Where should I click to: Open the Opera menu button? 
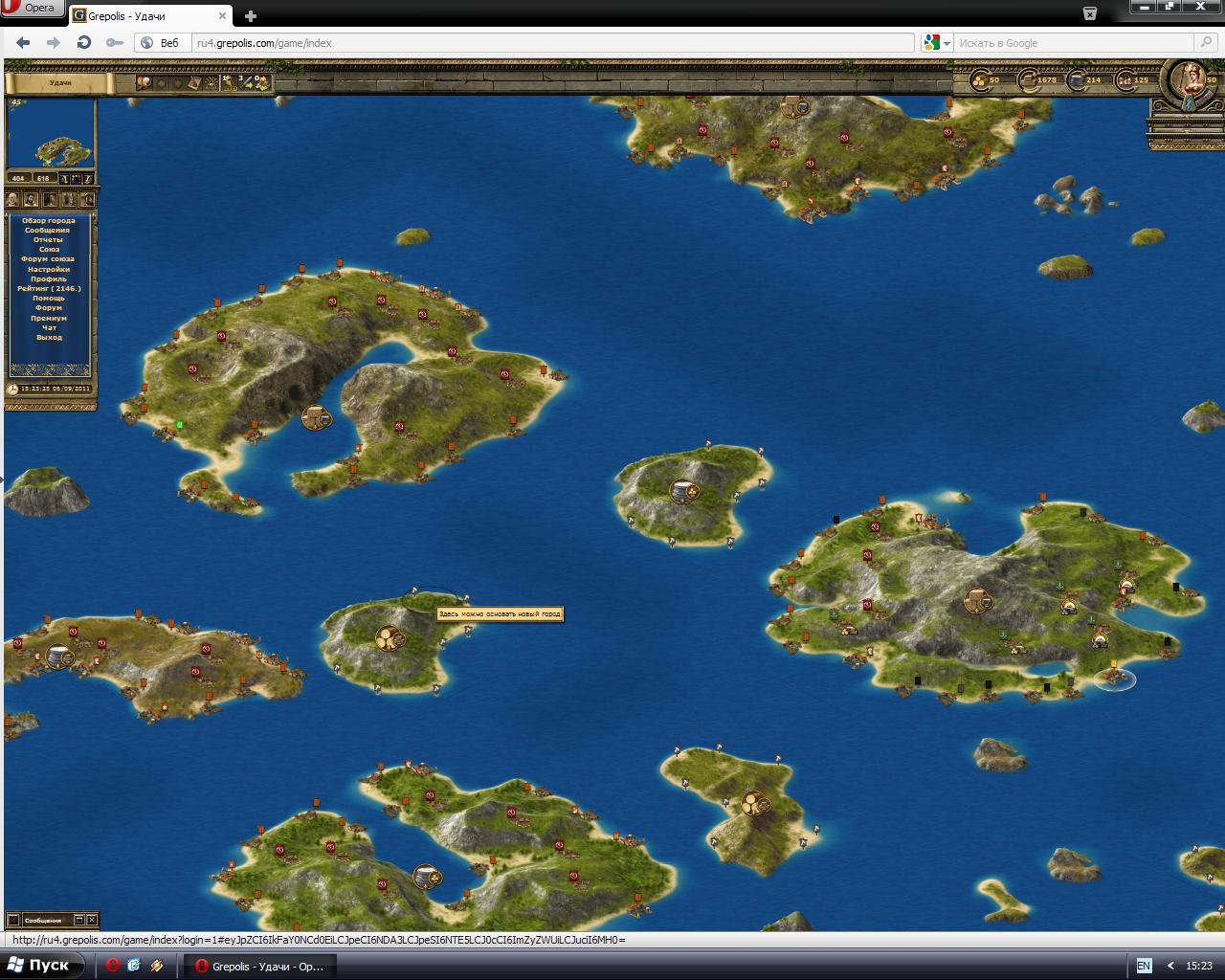32,9
